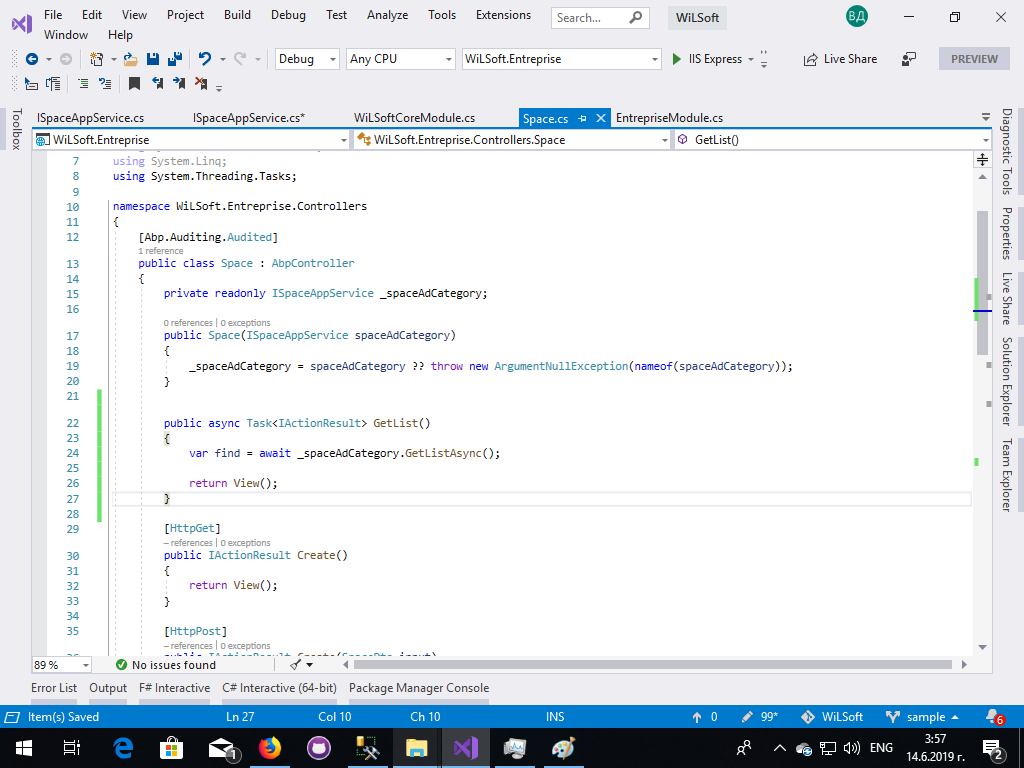The image size is (1024, 768).
Task: Clear all bookmarks icon
Action: point(201,84)
